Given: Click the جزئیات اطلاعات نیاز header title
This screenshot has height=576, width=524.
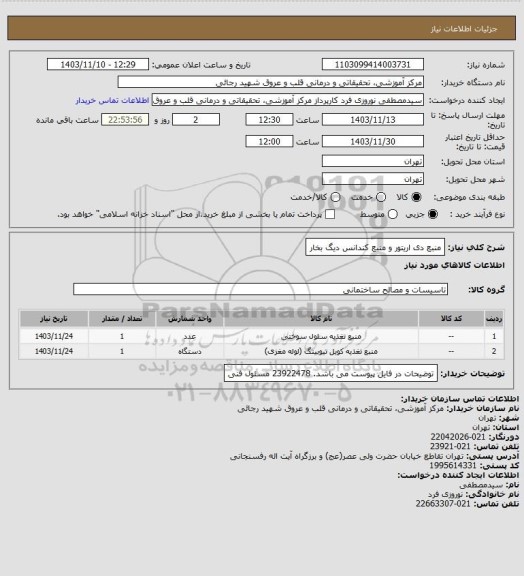Looking at the screenshot, I should pyautogui.click(x=464, y=29).
